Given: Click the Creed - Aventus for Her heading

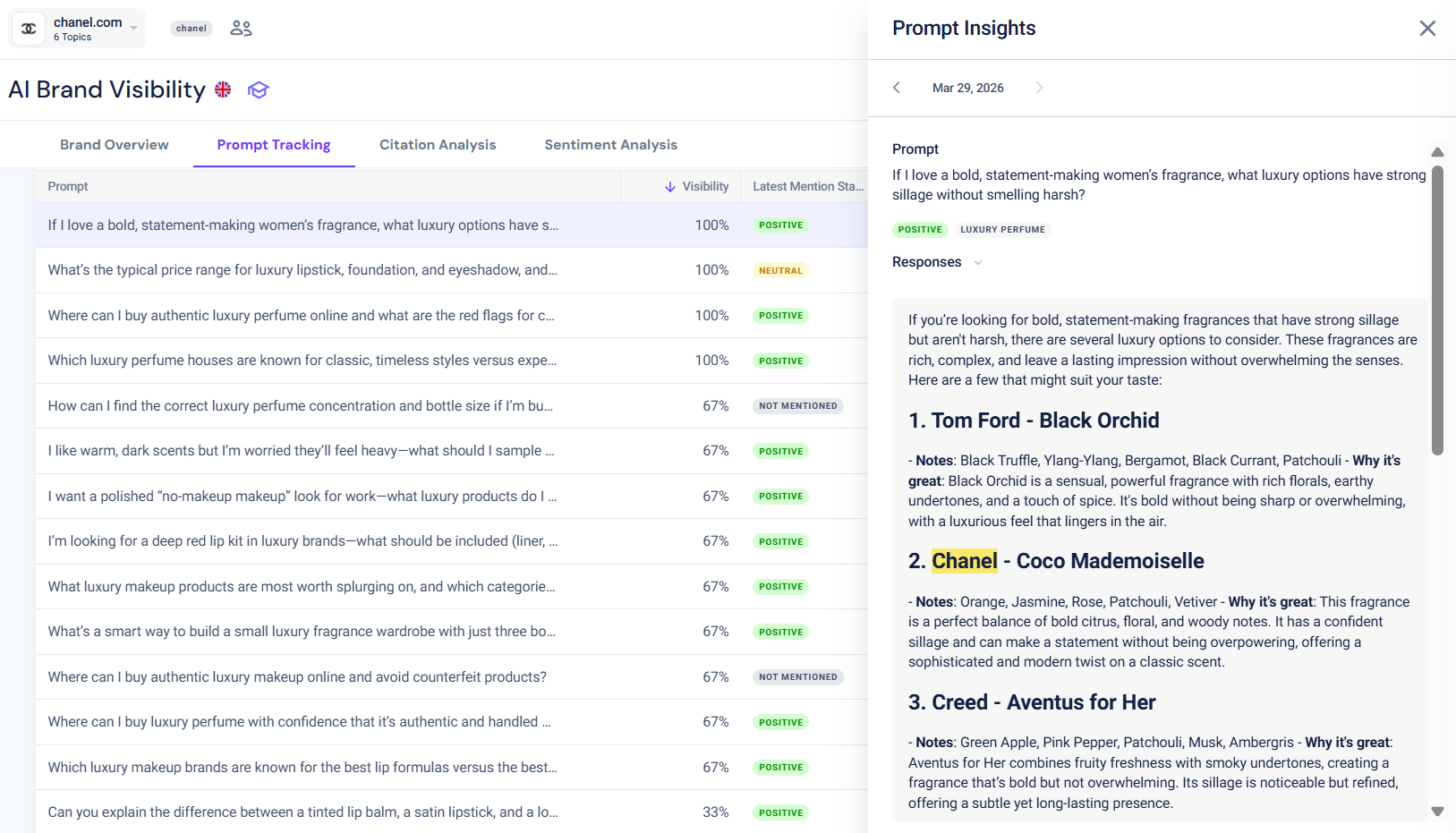Looking at the screenshot, I should pyautogui.click(x=1032, y=702).
